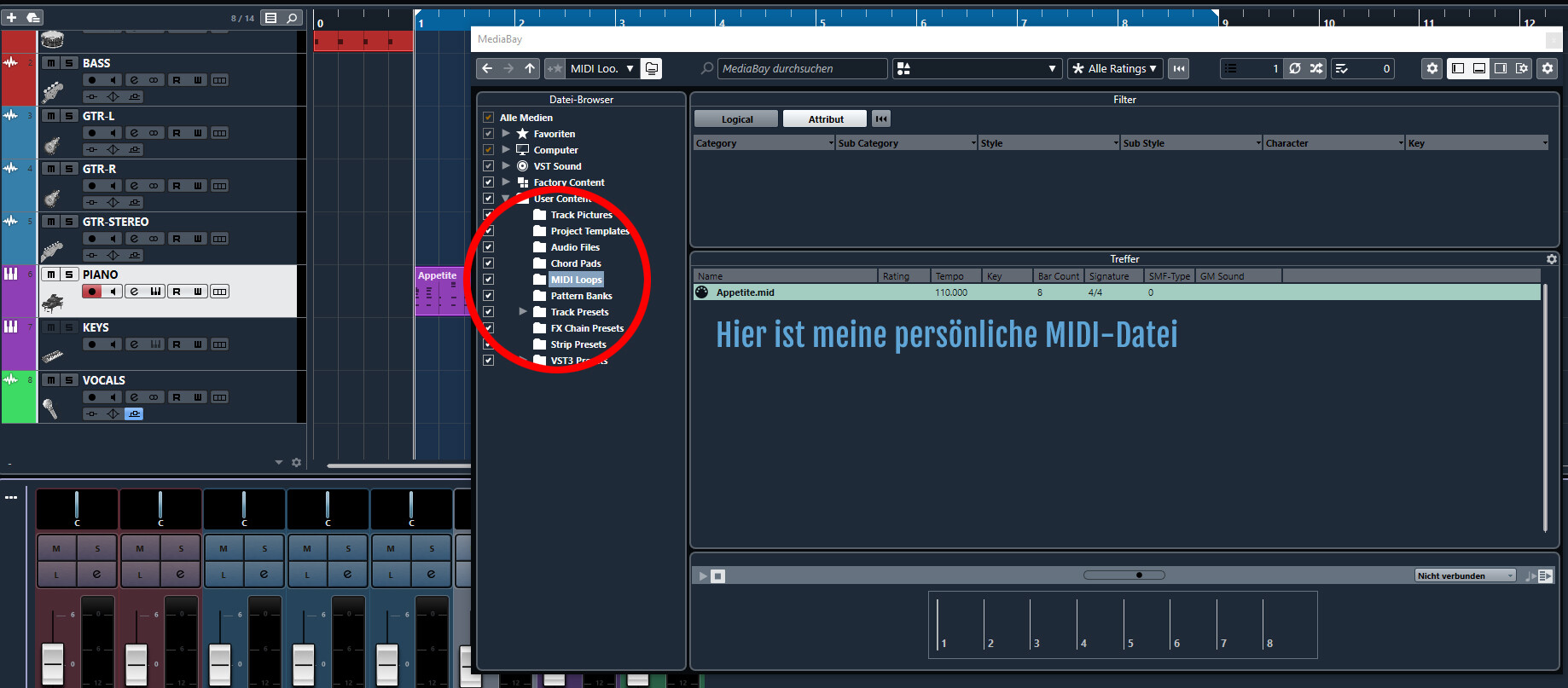The width and height of the screenshot is (1568, 688).
Task: Select the Strip Presets folder
Action: coord(578,344)
